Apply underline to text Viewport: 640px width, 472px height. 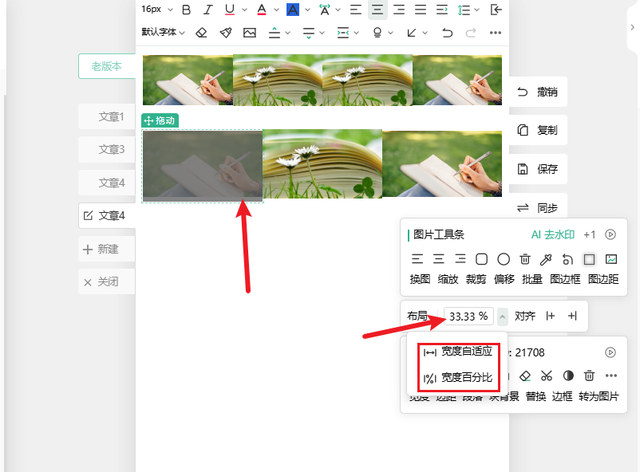[x=230, y=10]
